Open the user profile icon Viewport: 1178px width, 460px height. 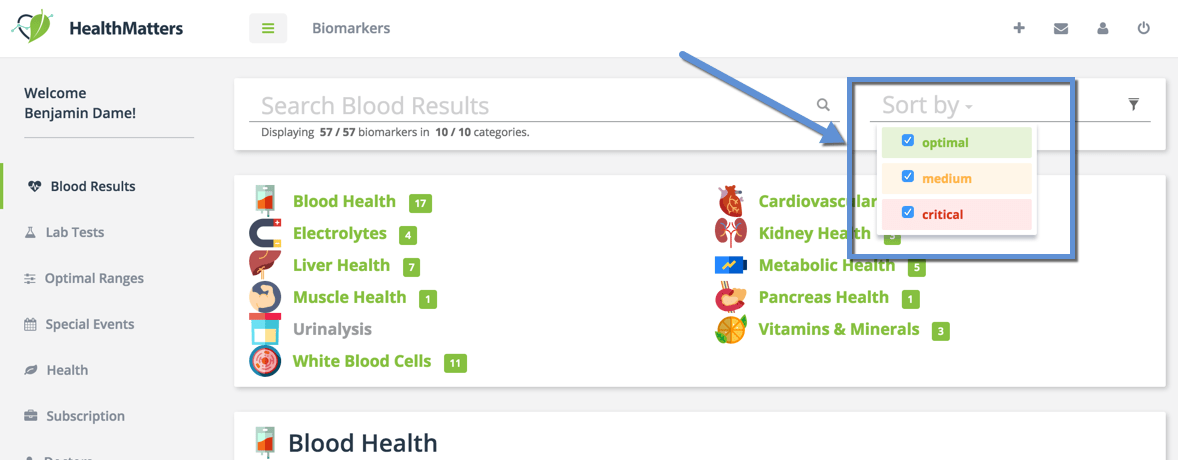pos(1103,28)
